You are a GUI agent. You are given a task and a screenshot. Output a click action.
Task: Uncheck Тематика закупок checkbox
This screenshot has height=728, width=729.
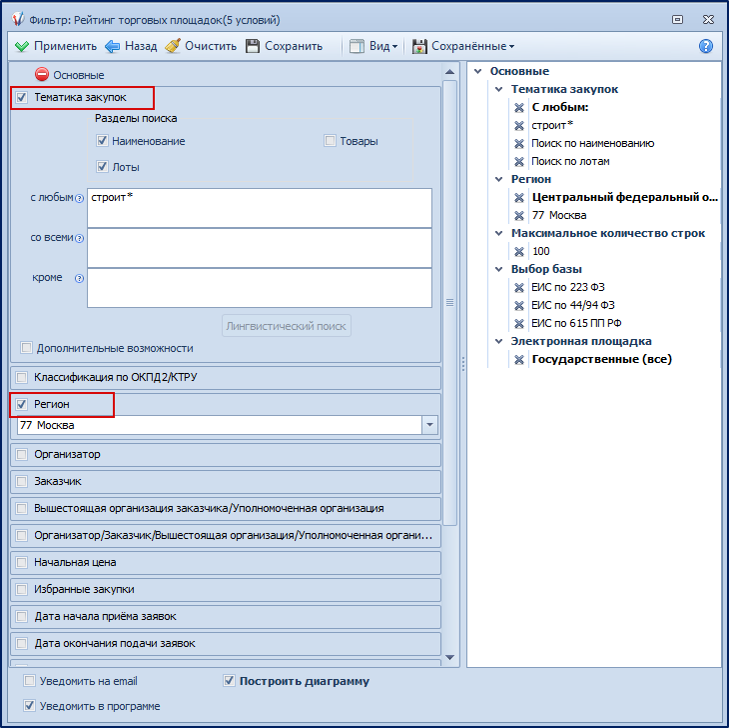tap(21, 98)
